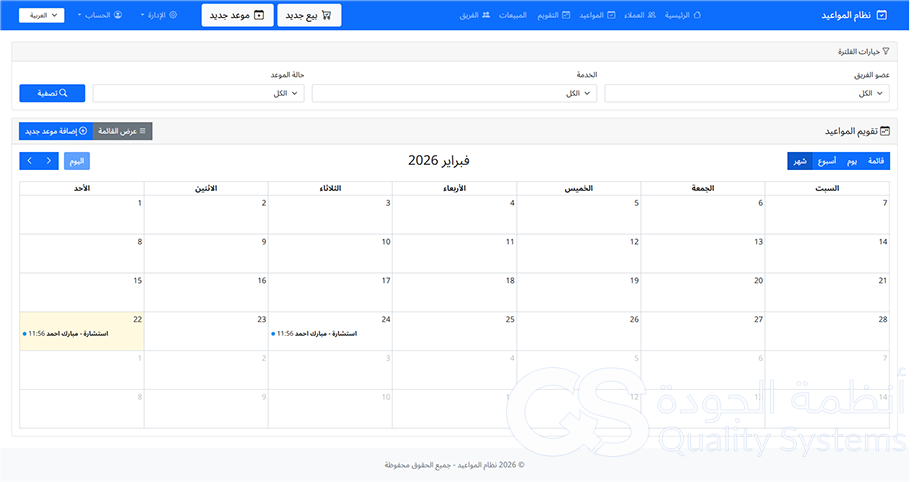Open the العربية language selector
921x482 pixels.
[41, 15]
